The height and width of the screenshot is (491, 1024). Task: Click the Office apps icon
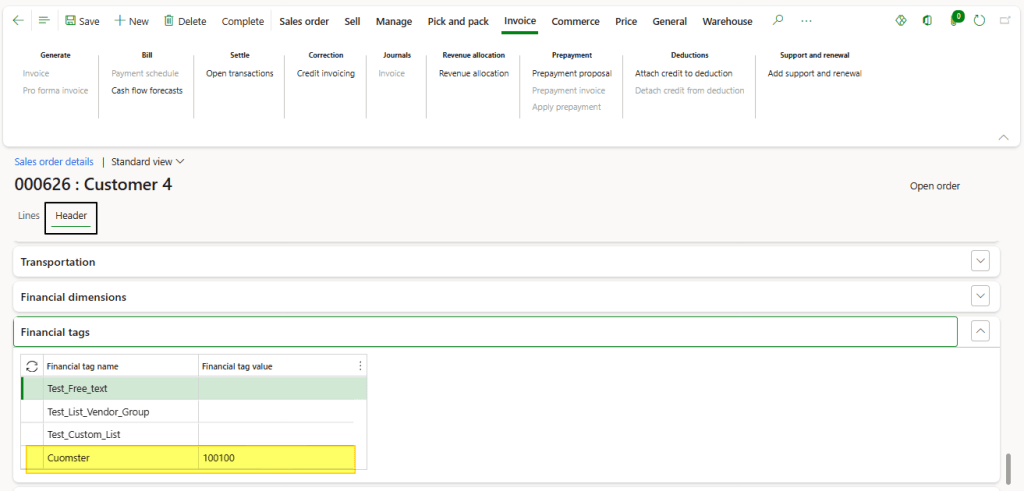coord(927,21)
